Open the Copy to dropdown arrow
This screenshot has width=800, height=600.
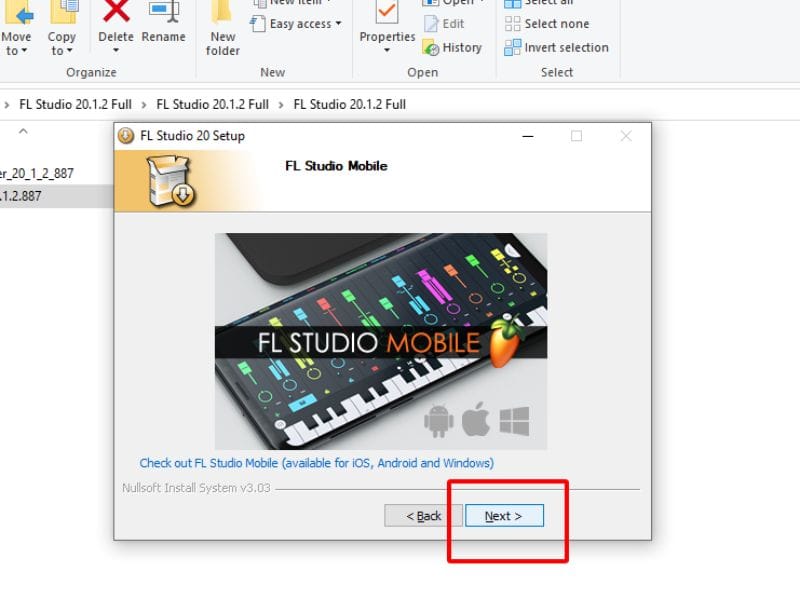click(69, 51)
